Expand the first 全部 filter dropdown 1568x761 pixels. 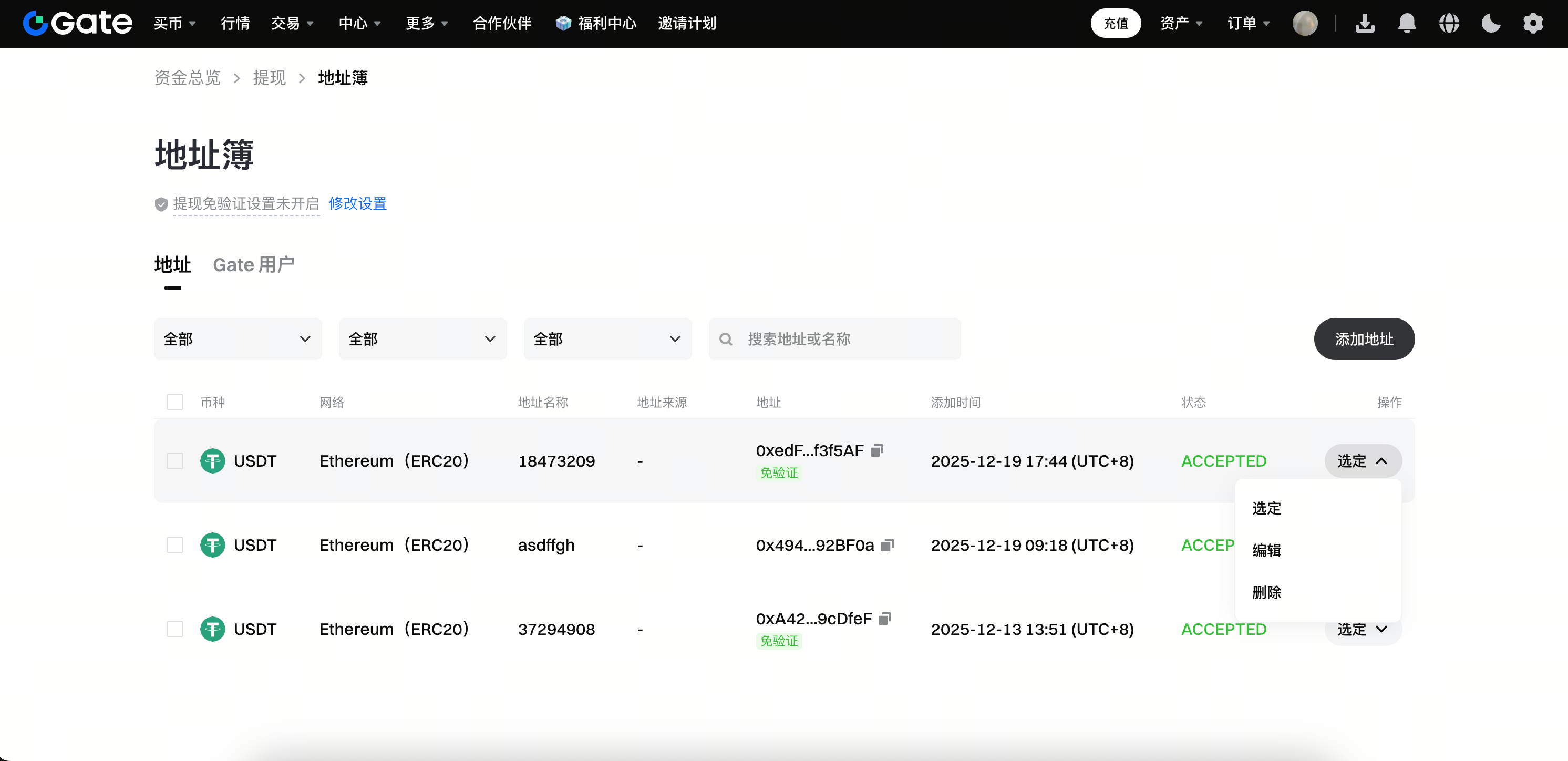(238, 339)
